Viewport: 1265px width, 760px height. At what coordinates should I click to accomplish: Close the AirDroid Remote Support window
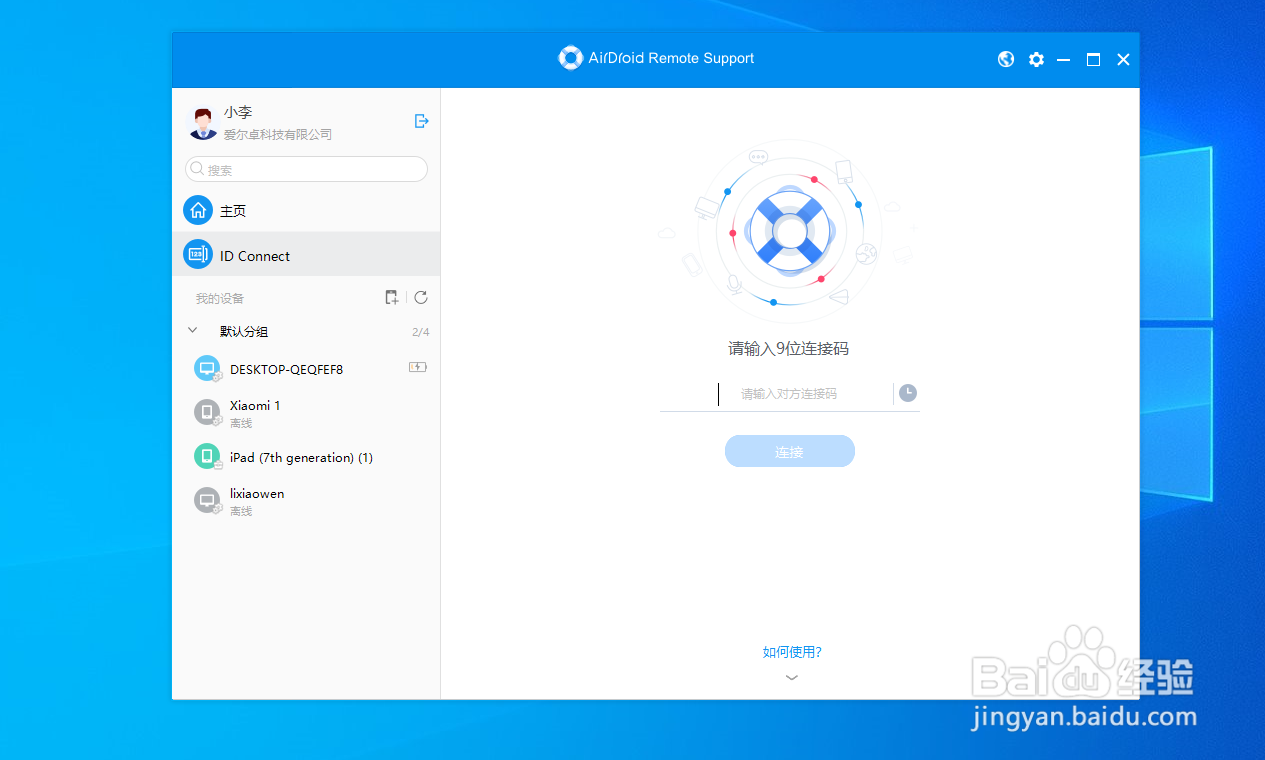click(1123, 60)
